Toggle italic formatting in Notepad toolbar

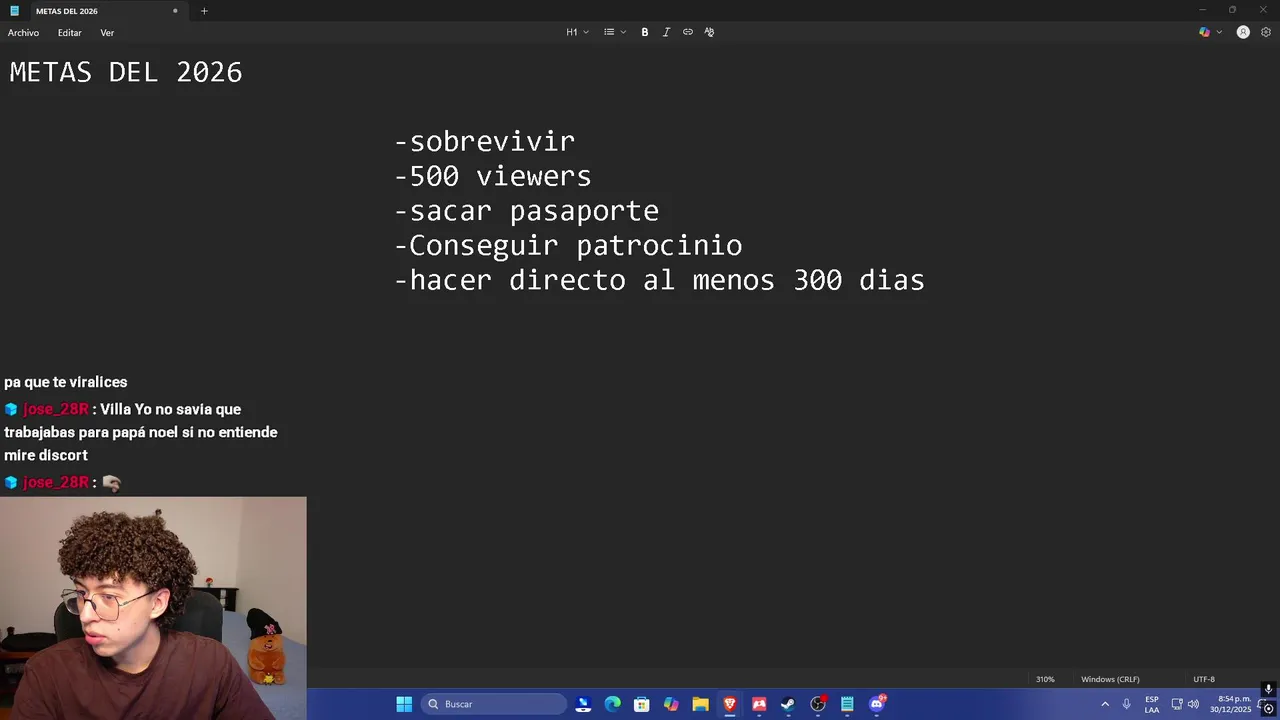[666, 32]
